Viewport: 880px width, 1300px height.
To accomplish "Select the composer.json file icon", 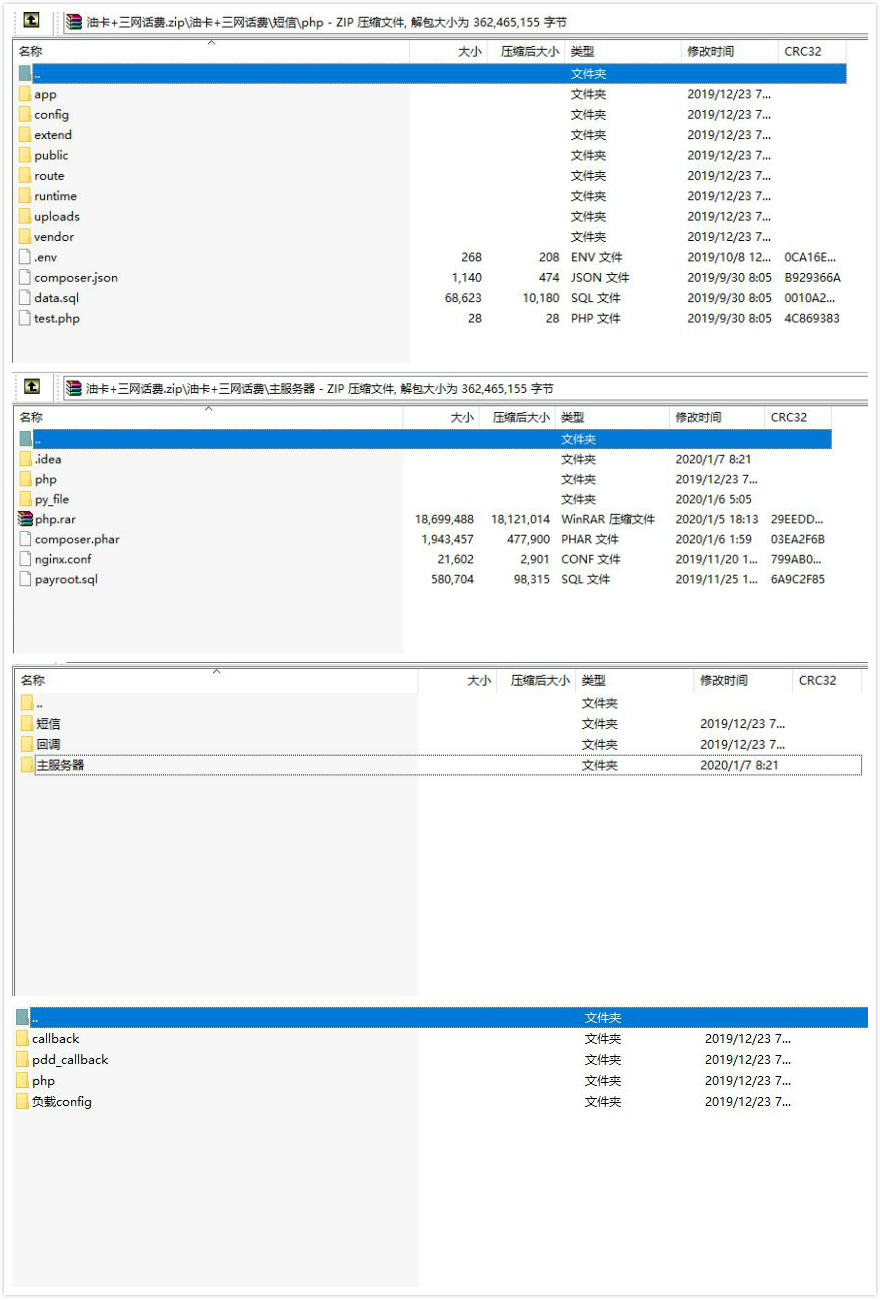I will (25, 277).
